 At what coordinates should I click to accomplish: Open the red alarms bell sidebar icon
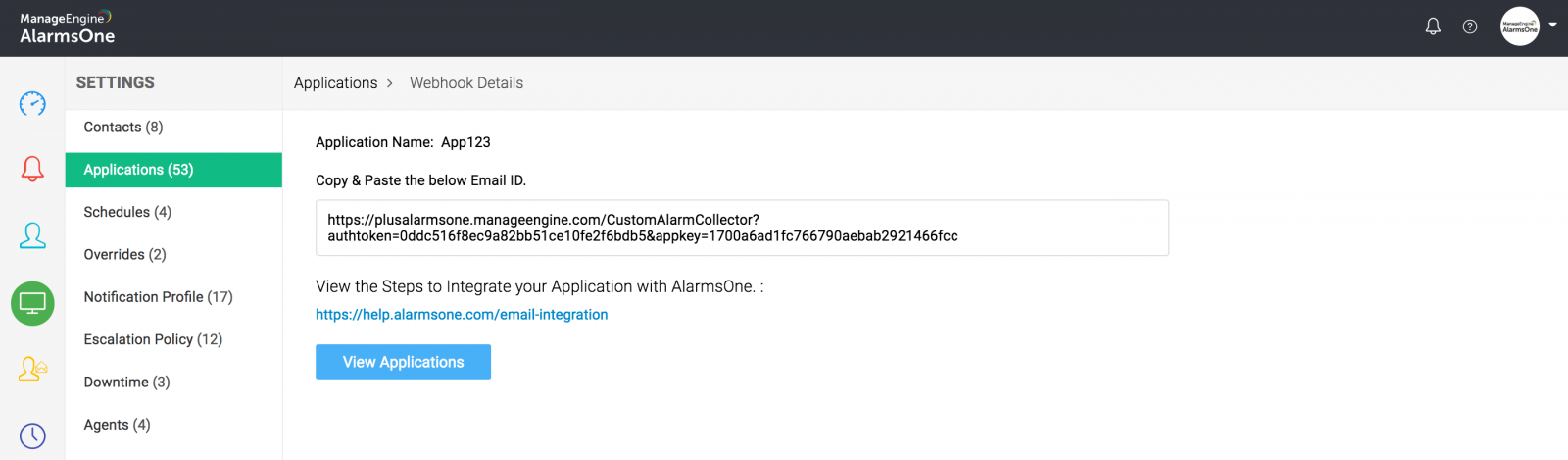(32, 169)
